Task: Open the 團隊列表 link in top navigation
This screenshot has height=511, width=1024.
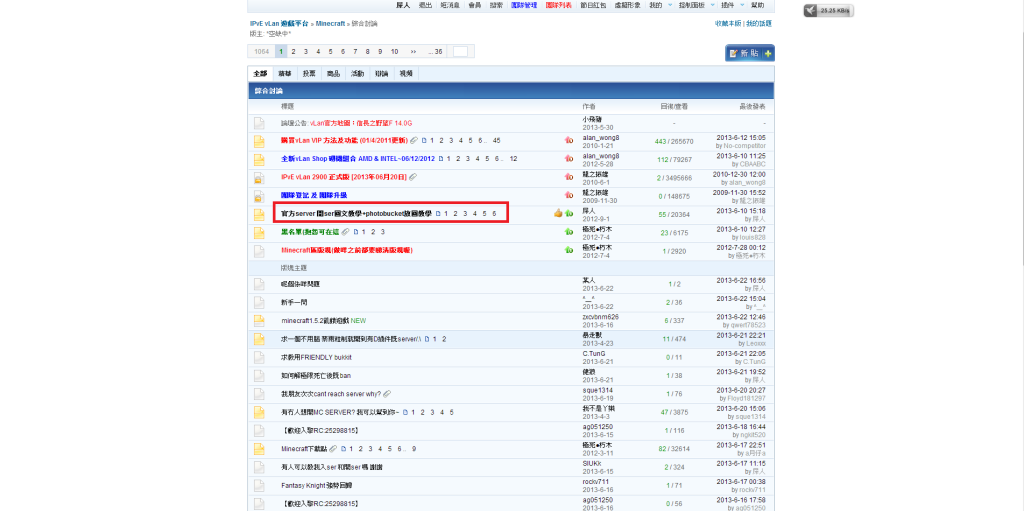Action: [559, 5]
